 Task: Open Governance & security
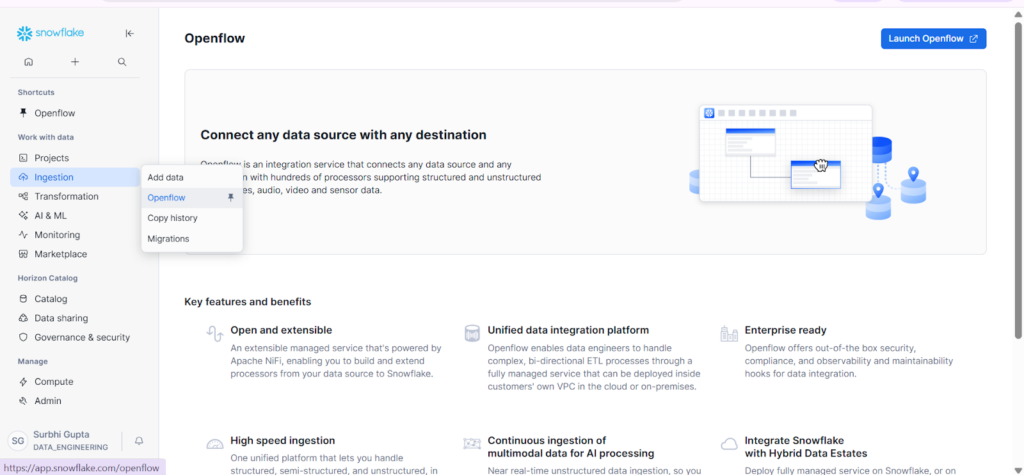[82, 337]
